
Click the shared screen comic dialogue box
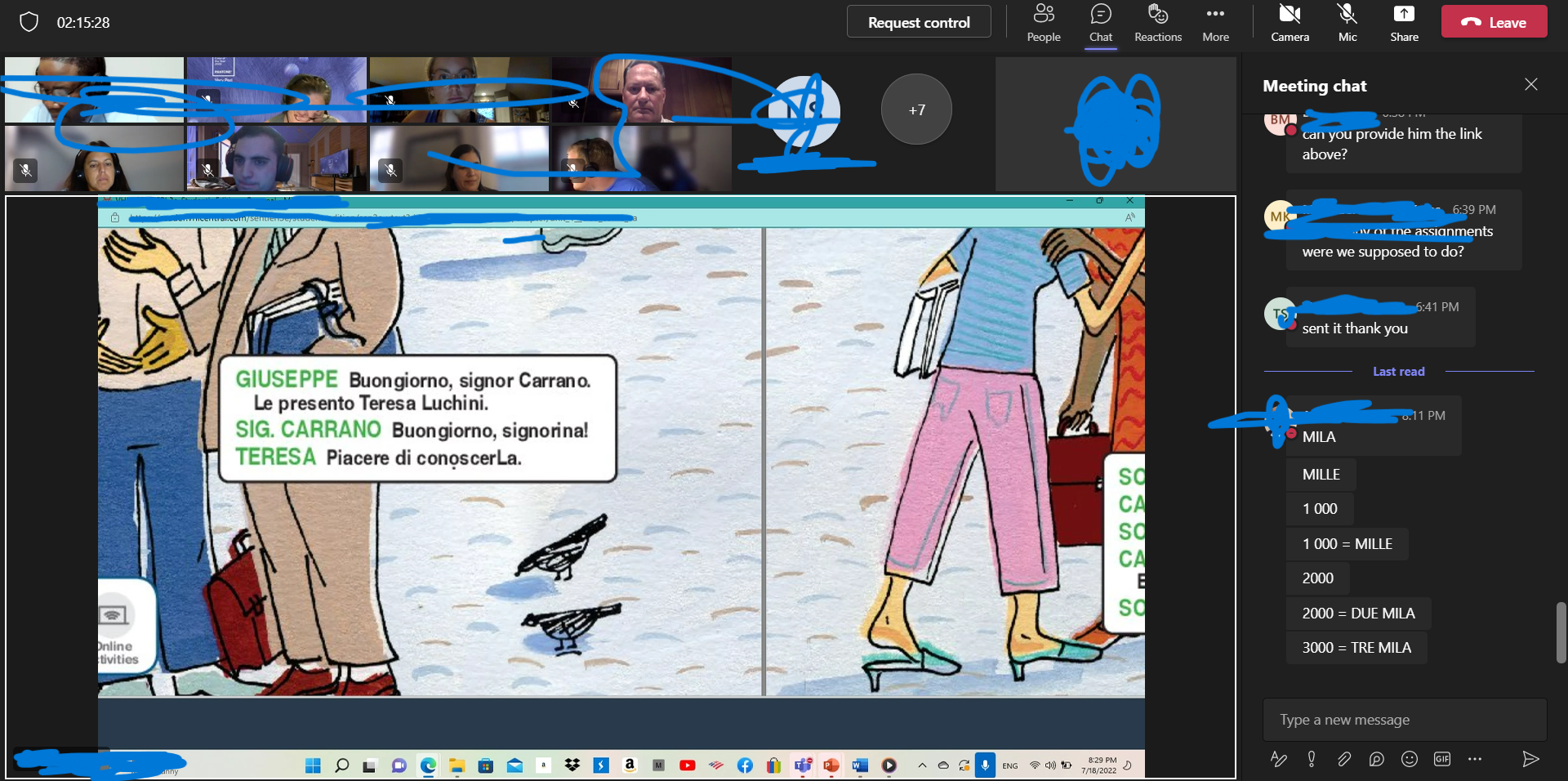point(417,418)
